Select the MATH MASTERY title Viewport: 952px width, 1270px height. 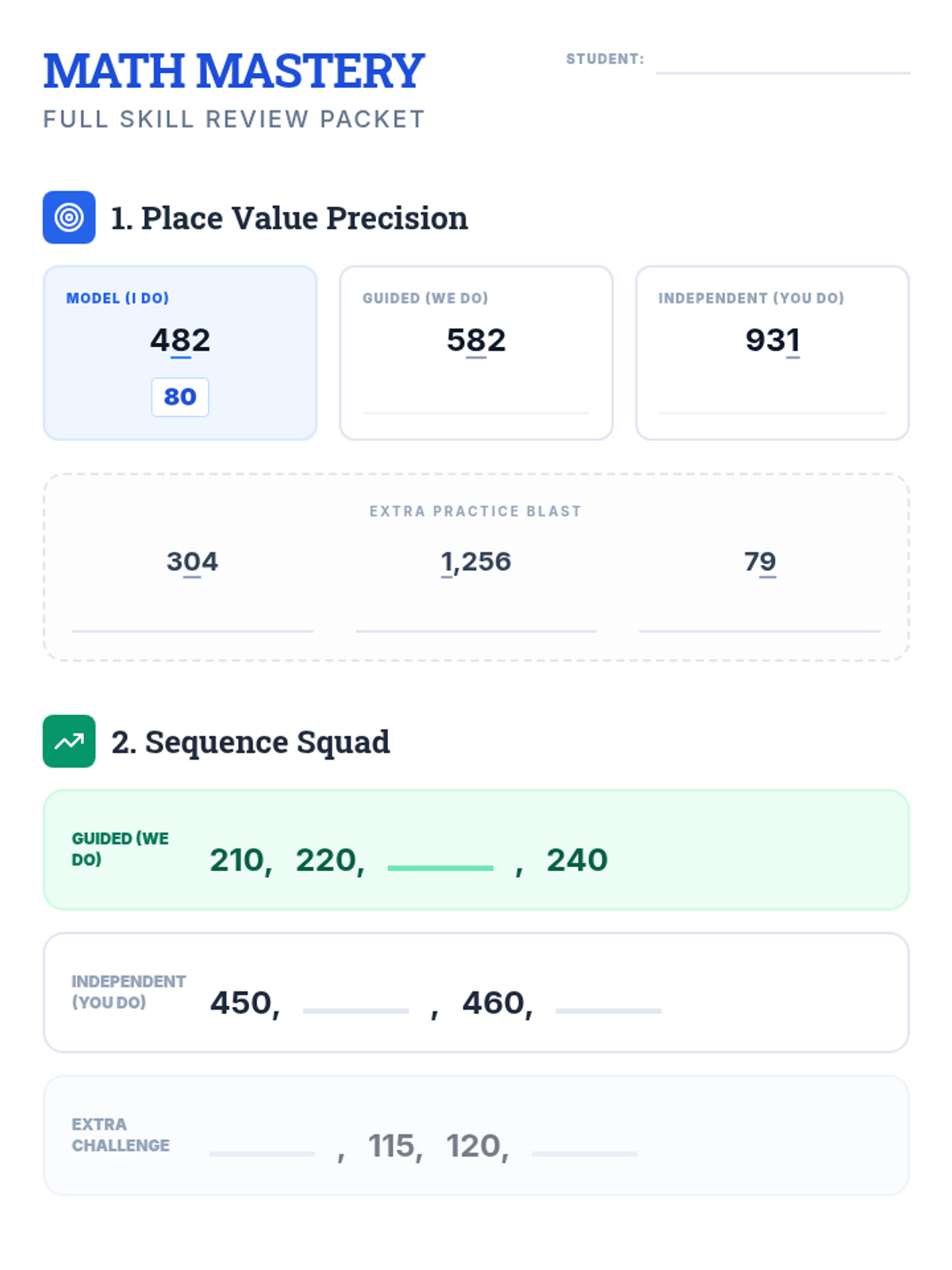pyautogui.click(x=234, y=71)
